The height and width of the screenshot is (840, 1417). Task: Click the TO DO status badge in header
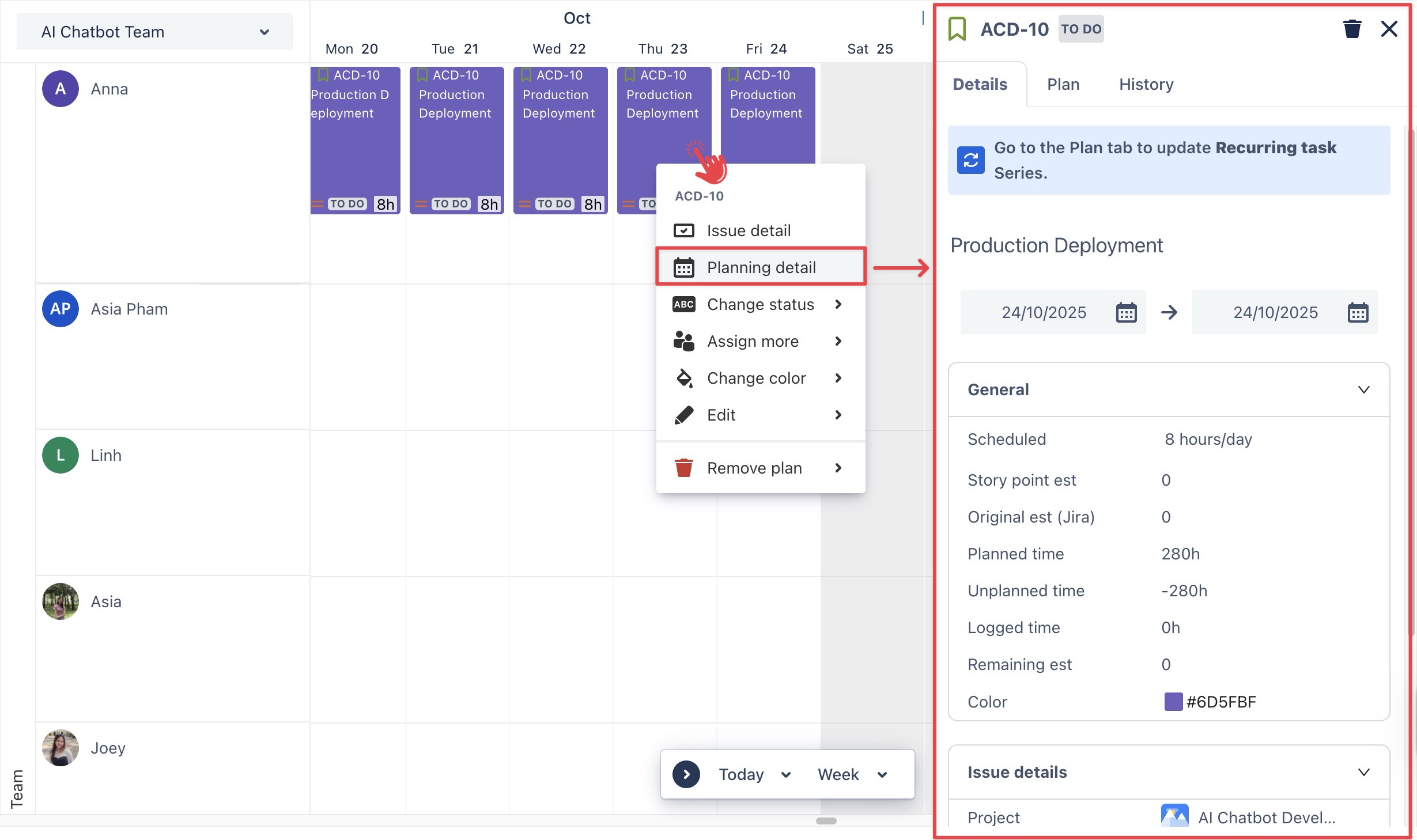[1080, 29]
